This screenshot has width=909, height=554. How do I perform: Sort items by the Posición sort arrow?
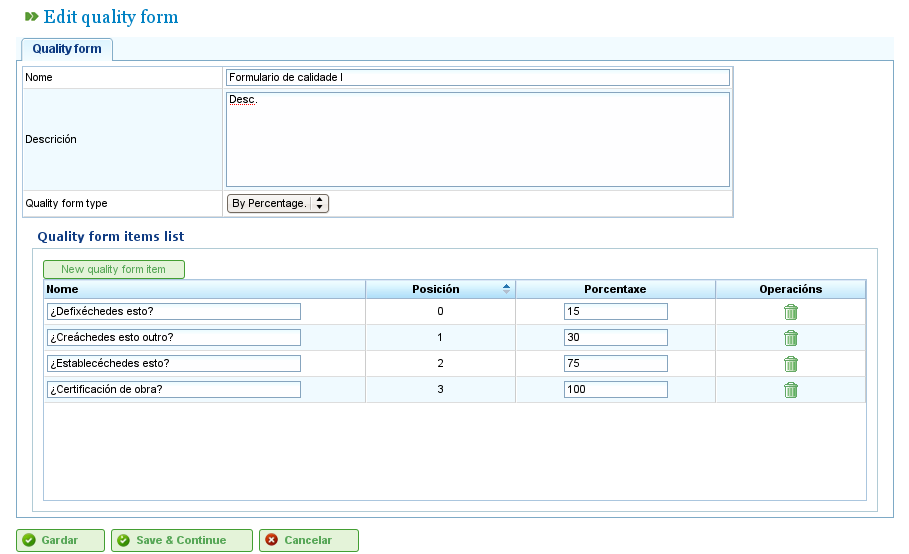[506, 289]
